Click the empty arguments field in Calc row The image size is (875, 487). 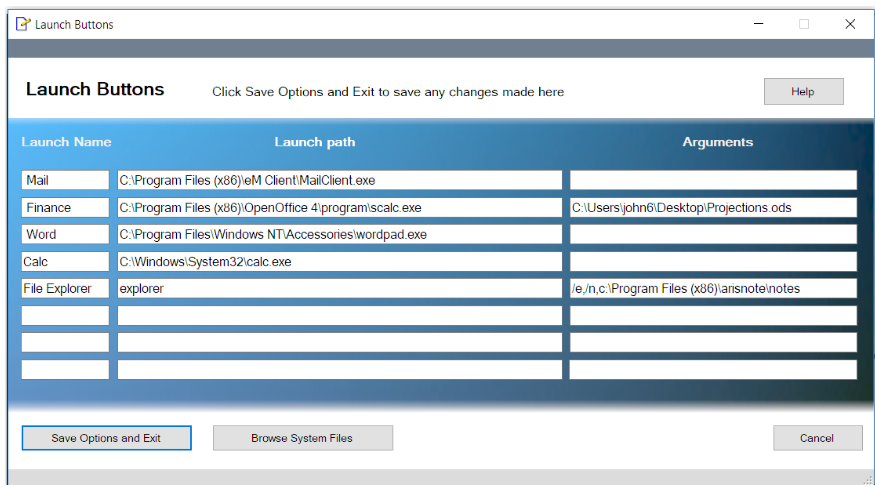(713, 262)
